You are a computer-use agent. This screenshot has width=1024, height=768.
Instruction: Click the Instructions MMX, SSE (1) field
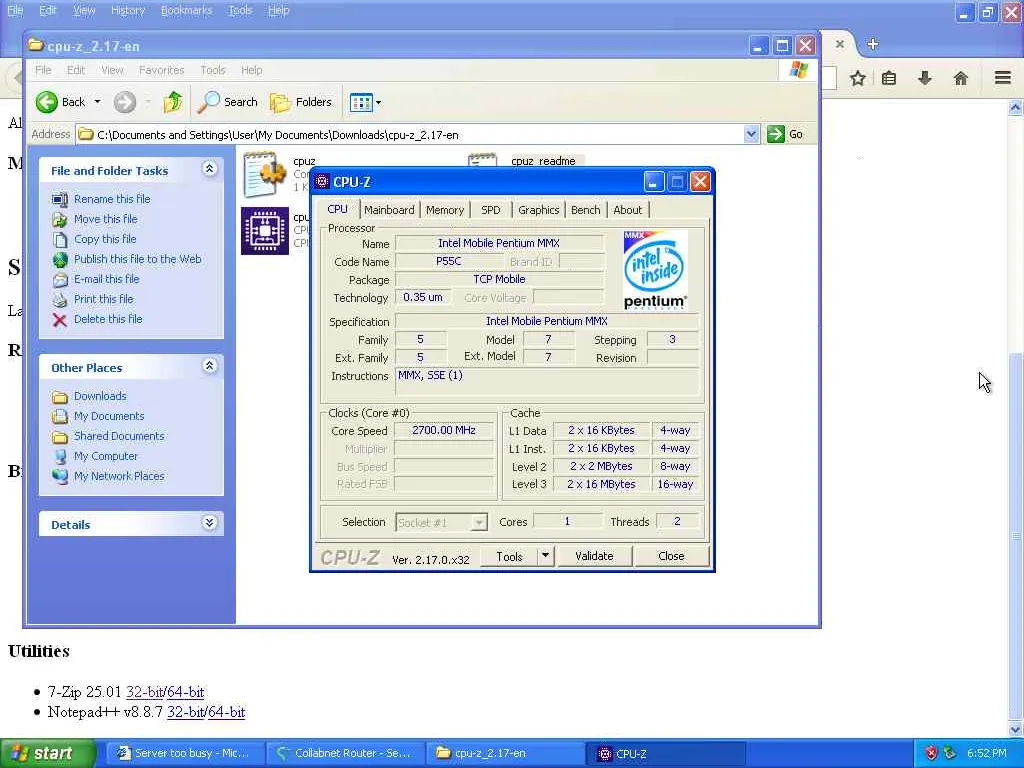(x=547, y=381)
